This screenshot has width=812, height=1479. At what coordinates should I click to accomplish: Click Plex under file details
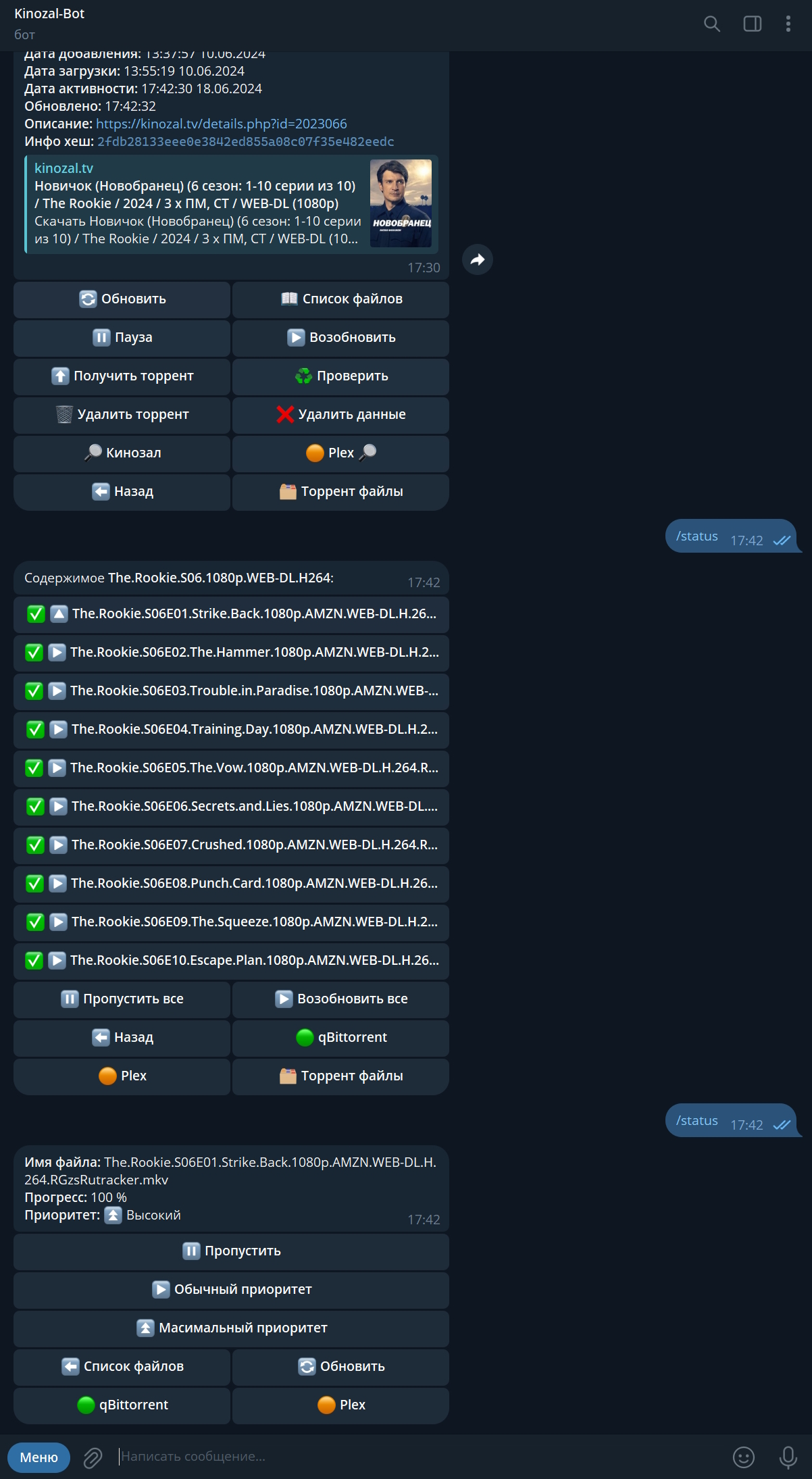340,1405
